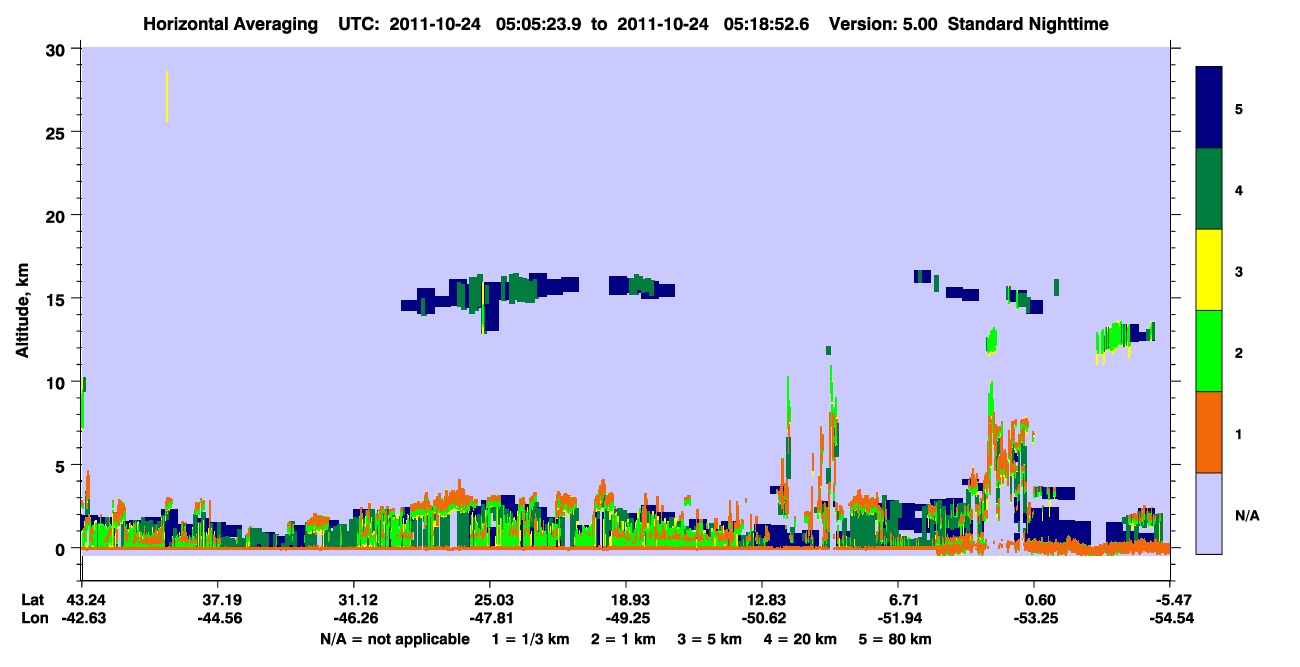Click the lavender N/A colorbar segment
Screen dimensions: 1300x667
click(1209, 513)
